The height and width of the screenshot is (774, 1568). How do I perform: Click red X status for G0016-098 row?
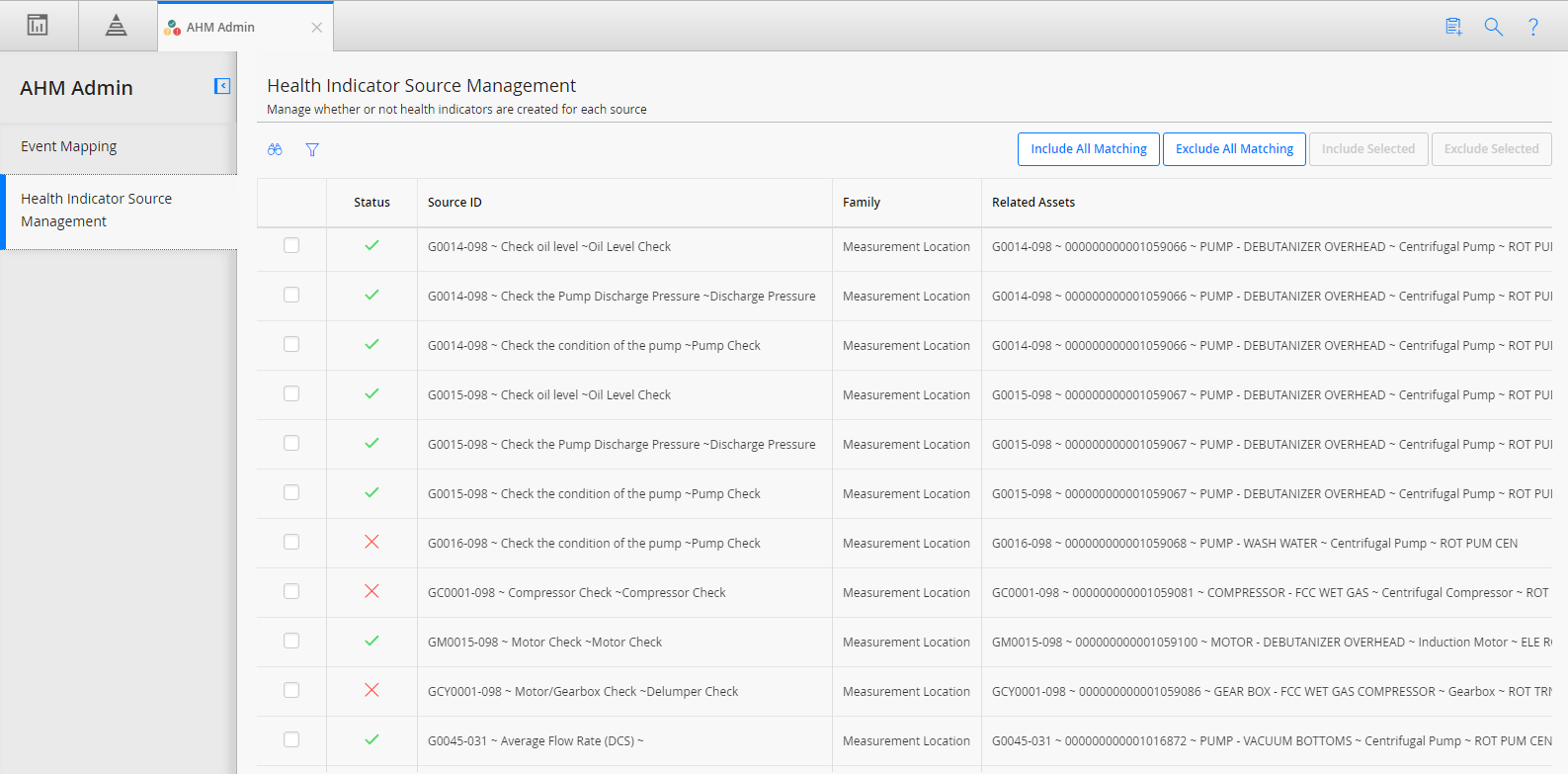coord(371,542)
